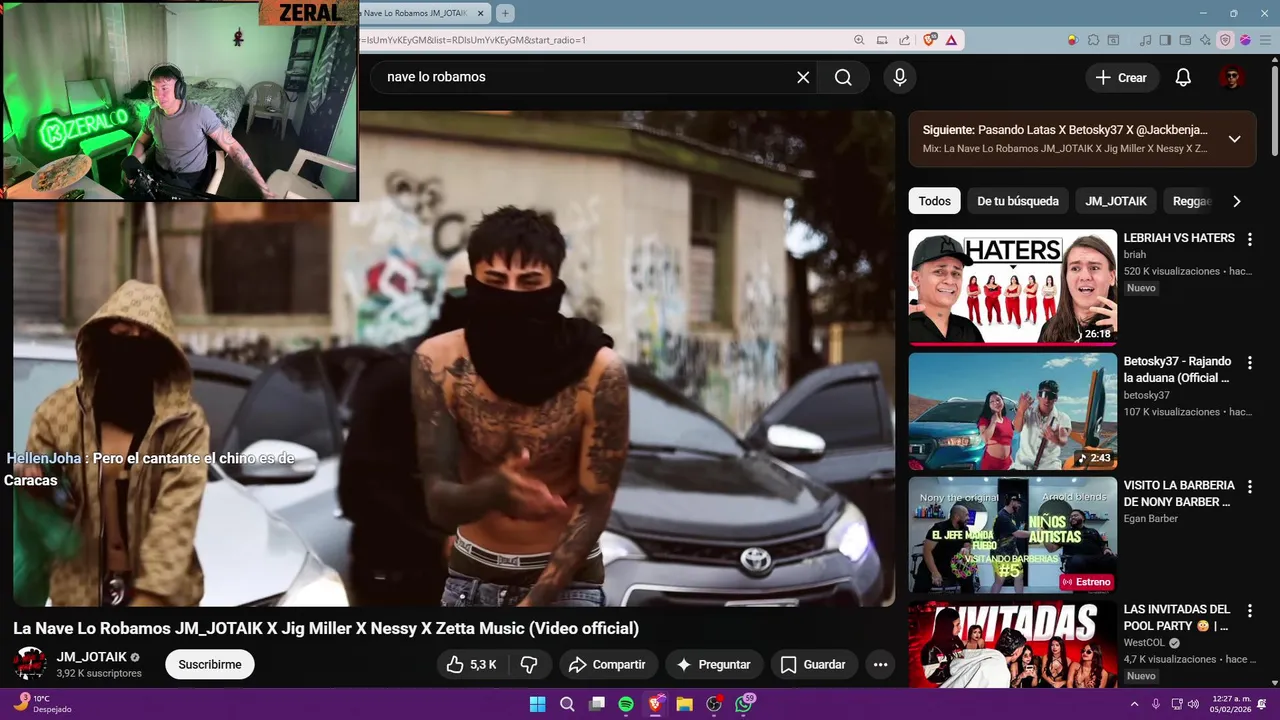Close the Nave Lo Robamos browser tab
1280x720 pixels.
pyautogui.click(x=481, y=13)
